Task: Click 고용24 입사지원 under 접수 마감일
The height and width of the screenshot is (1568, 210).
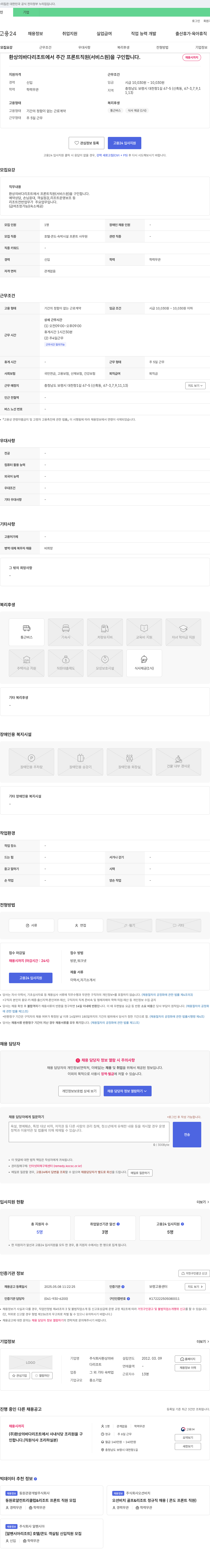Action: [31, 977]
